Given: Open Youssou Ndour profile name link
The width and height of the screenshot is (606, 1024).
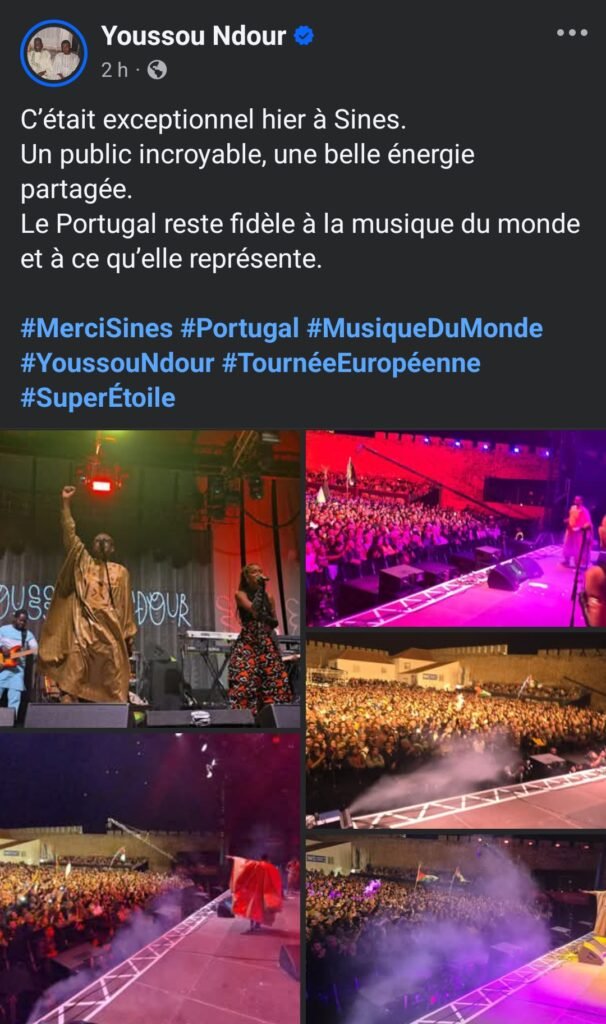Looking at the screenshot, I should pyautogui.click(x=194, y=35).
